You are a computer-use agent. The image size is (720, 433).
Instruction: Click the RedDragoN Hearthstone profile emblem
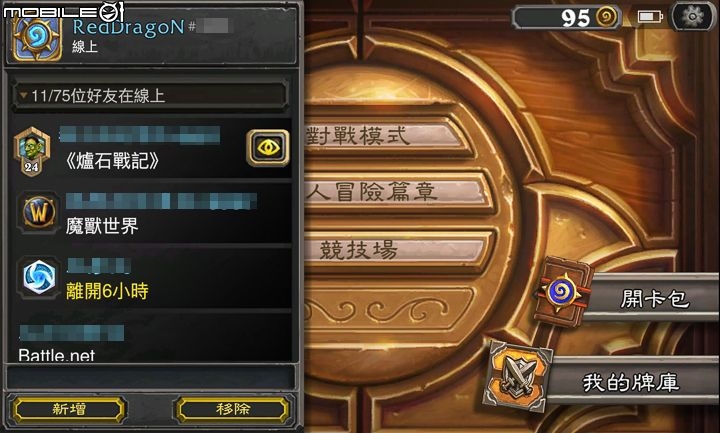tap(37, 38)
